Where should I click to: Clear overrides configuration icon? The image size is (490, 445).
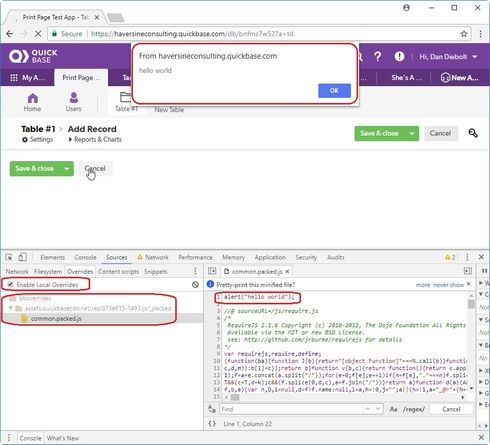pyautogui.click(x=195, y=285)
